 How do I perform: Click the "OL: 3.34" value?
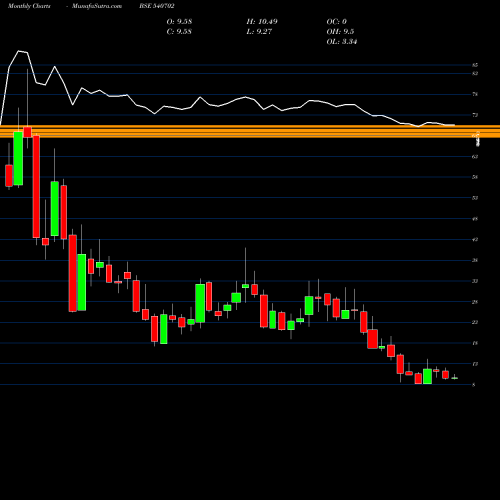coord(342,41)
